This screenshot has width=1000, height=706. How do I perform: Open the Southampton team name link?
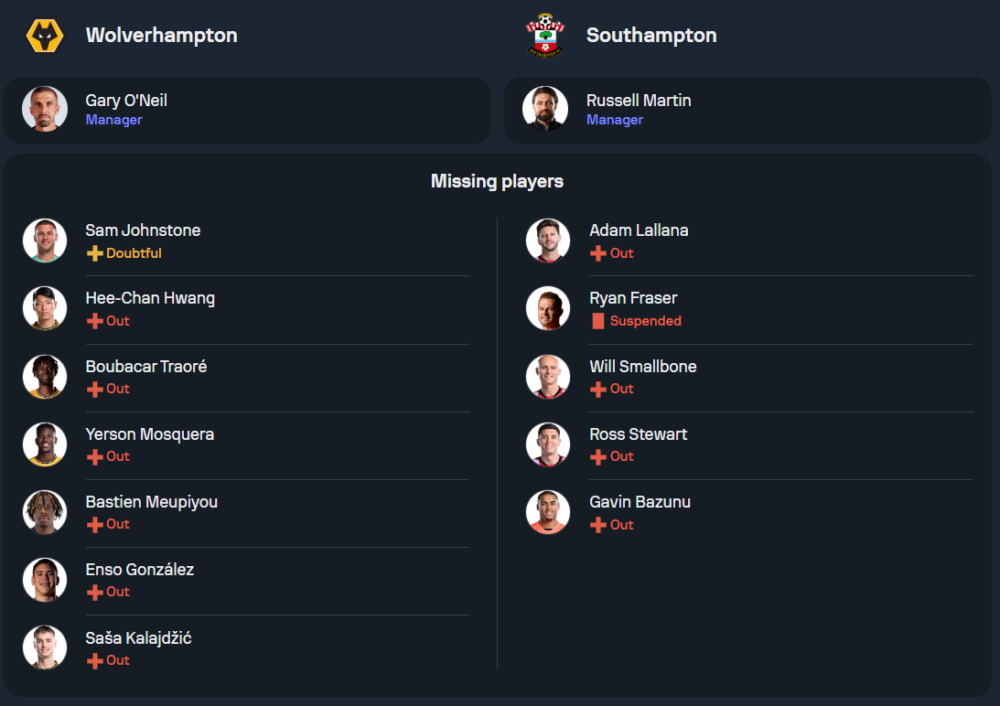651,36
